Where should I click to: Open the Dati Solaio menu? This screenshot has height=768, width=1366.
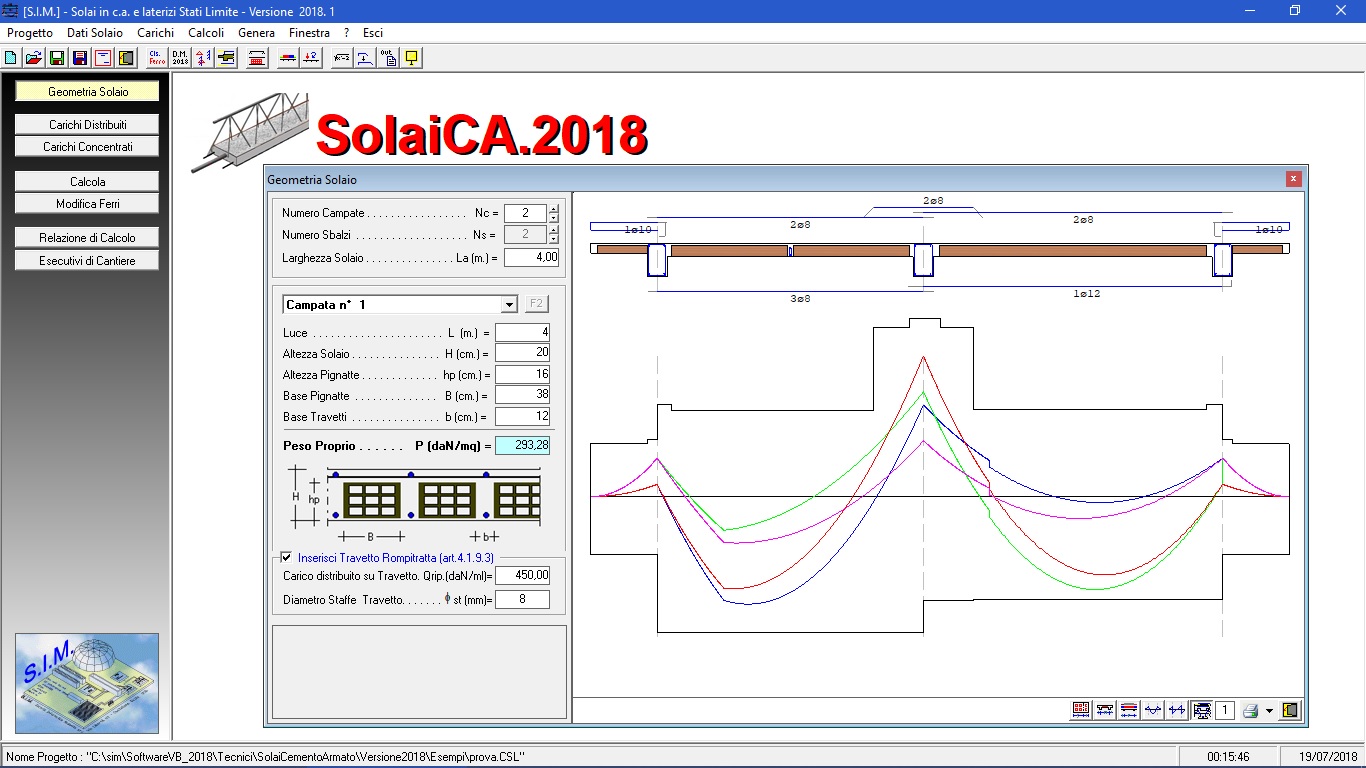95,33
